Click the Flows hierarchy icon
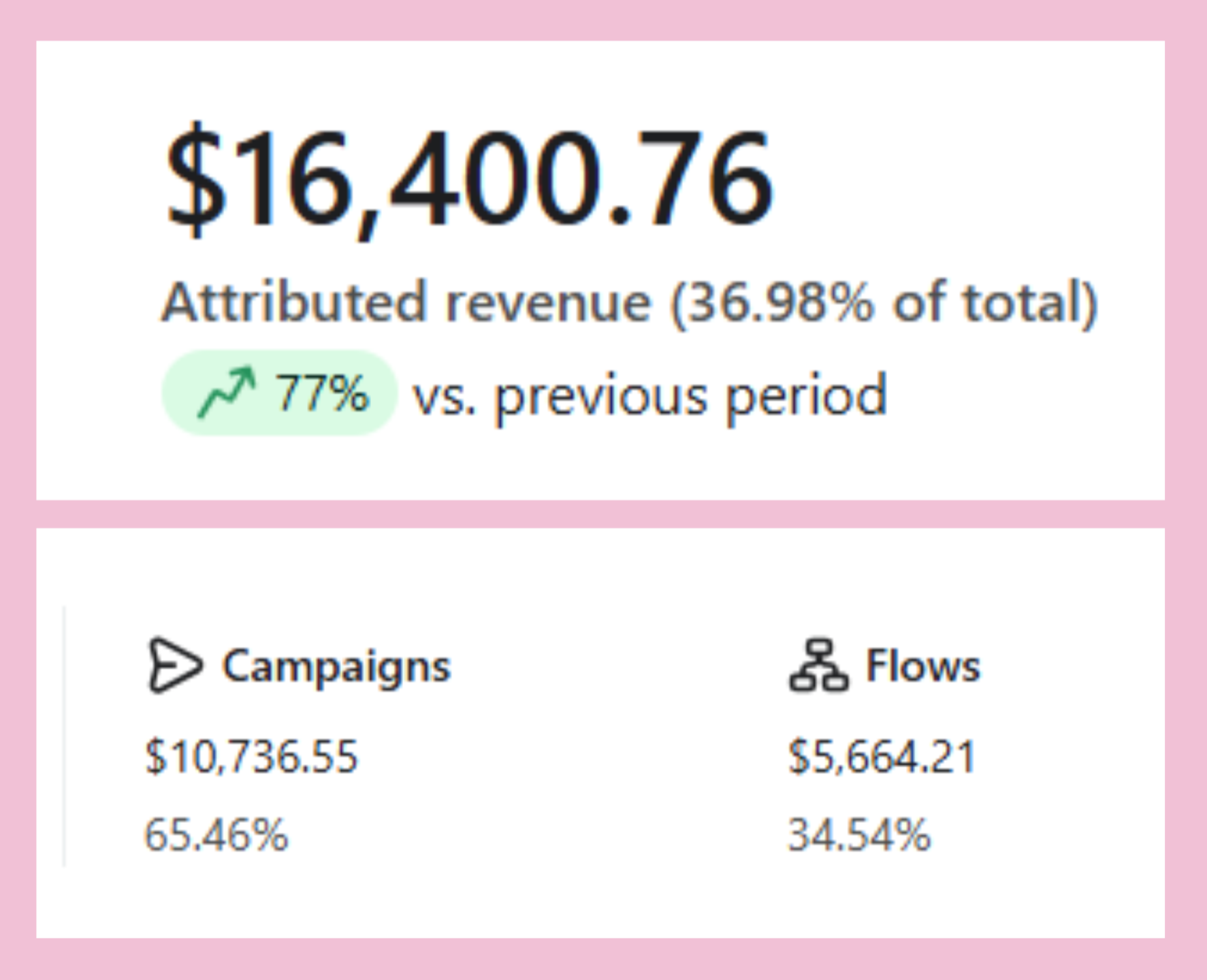The width and height of the screenshot is (1207, 980). coord(819,665)
